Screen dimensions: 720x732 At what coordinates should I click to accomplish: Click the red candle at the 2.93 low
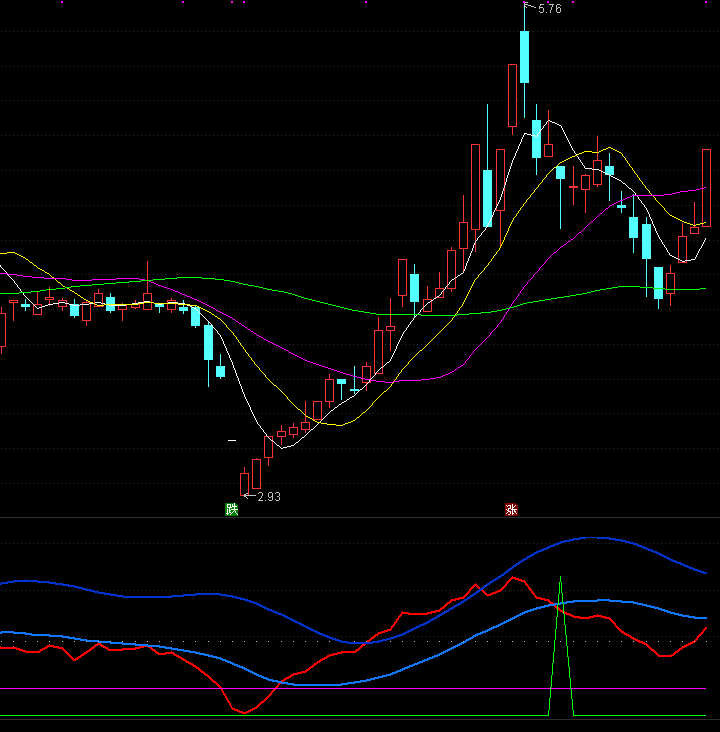244,484
